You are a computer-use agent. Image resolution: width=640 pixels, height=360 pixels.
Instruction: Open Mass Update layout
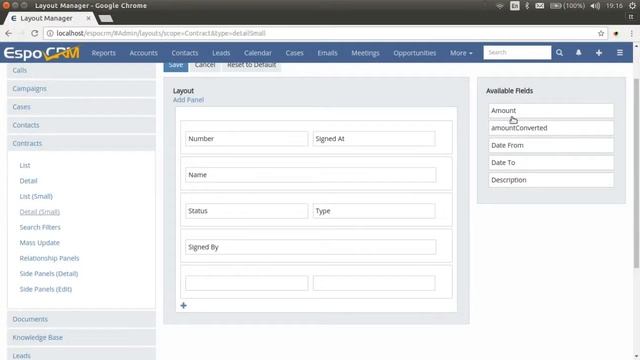pyautogui.click(x=40, y=243)
